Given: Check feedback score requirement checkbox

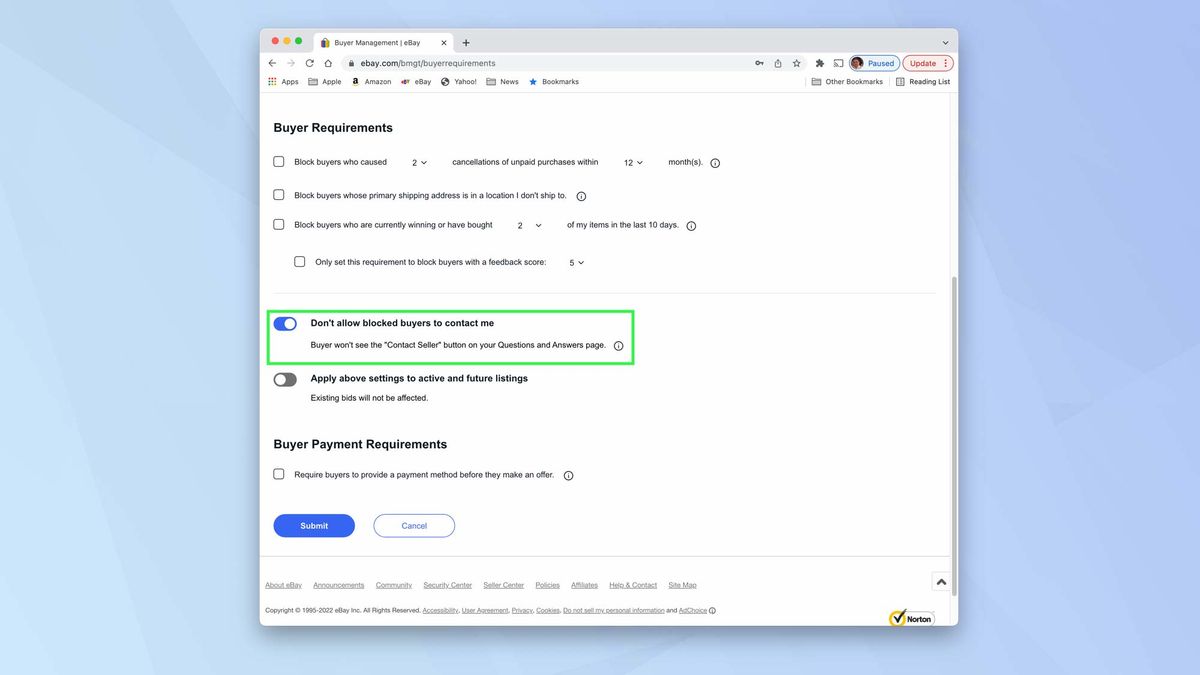Looking at the screenshot, I should coord(300,262).
